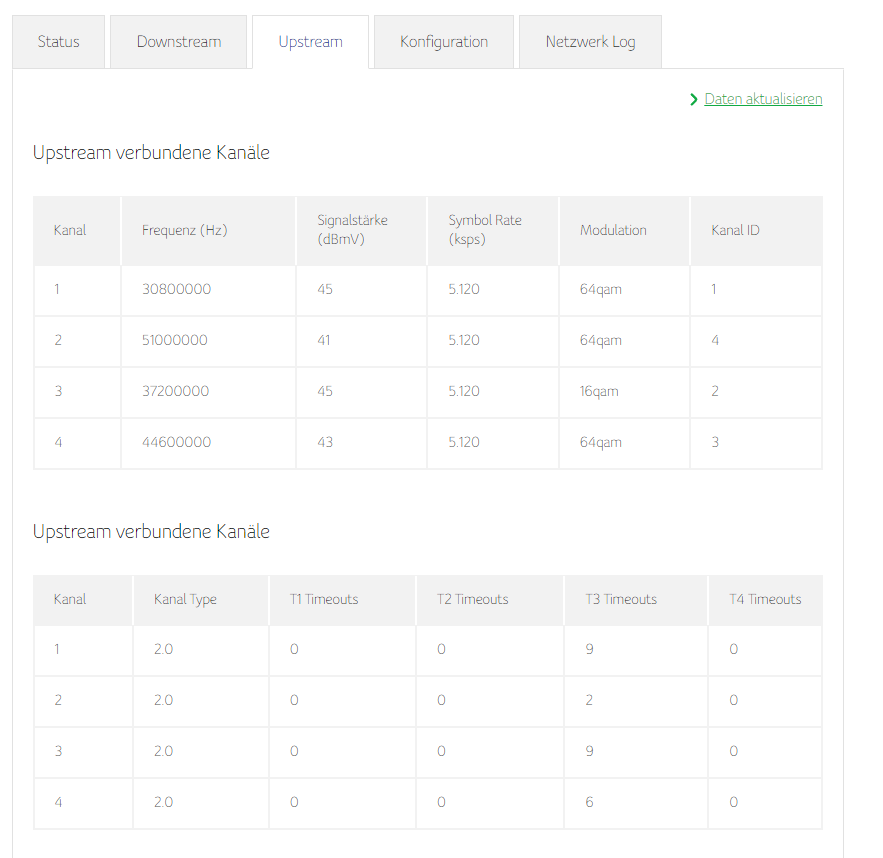883x858 pixels.
Task: Click the Daten aktualisieren link
Action: [x=763, y=99]
